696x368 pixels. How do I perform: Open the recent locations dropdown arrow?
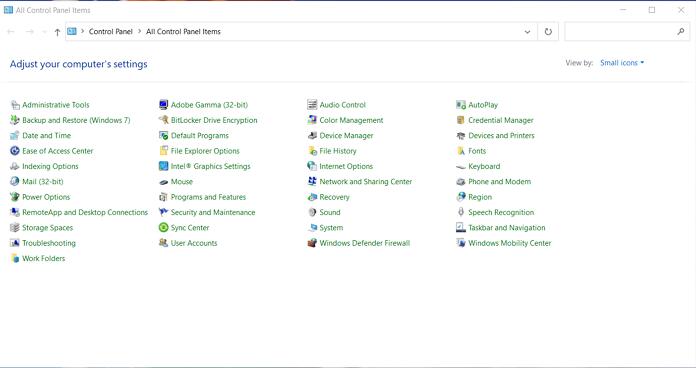(x=44, y=32)
